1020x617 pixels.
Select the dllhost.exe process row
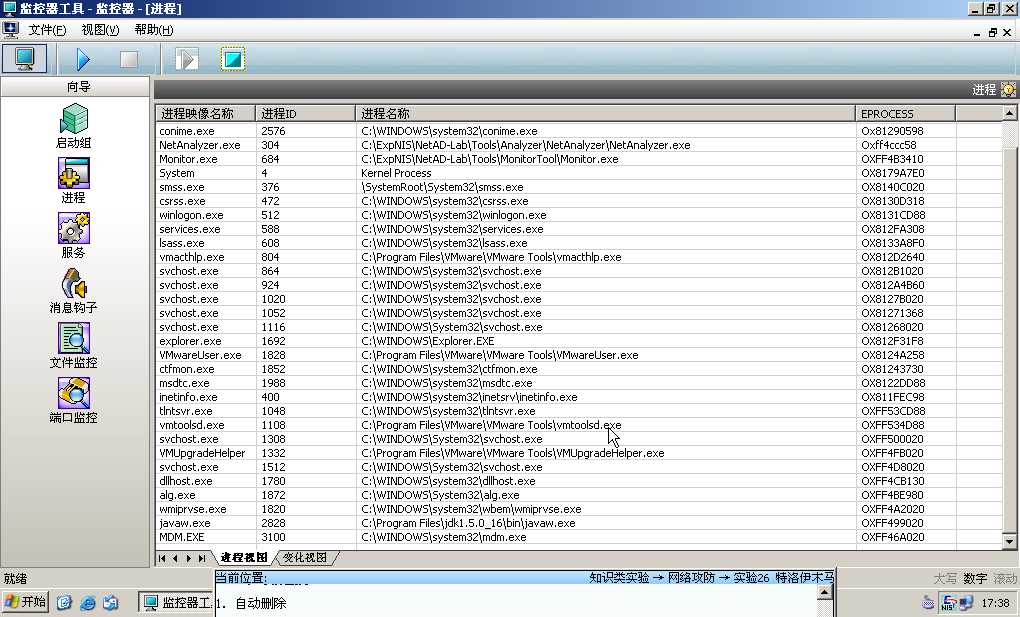tap(579, 481)
